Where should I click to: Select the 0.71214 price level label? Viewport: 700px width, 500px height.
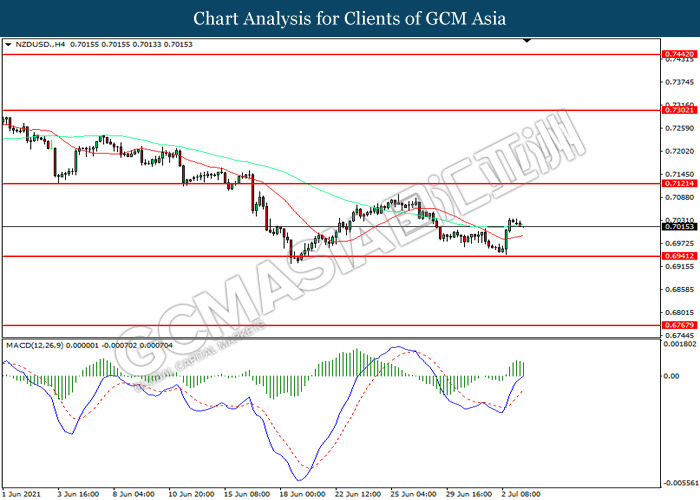(x=679, y=183)
